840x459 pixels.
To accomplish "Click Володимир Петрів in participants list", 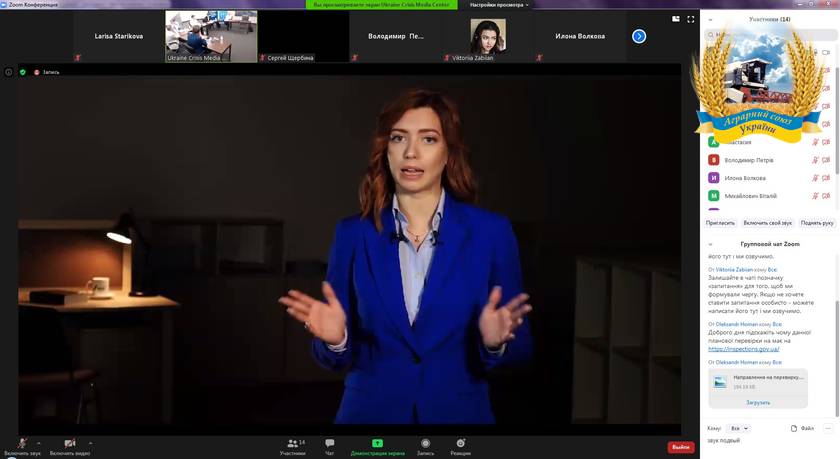I will [x=748, y=160].
